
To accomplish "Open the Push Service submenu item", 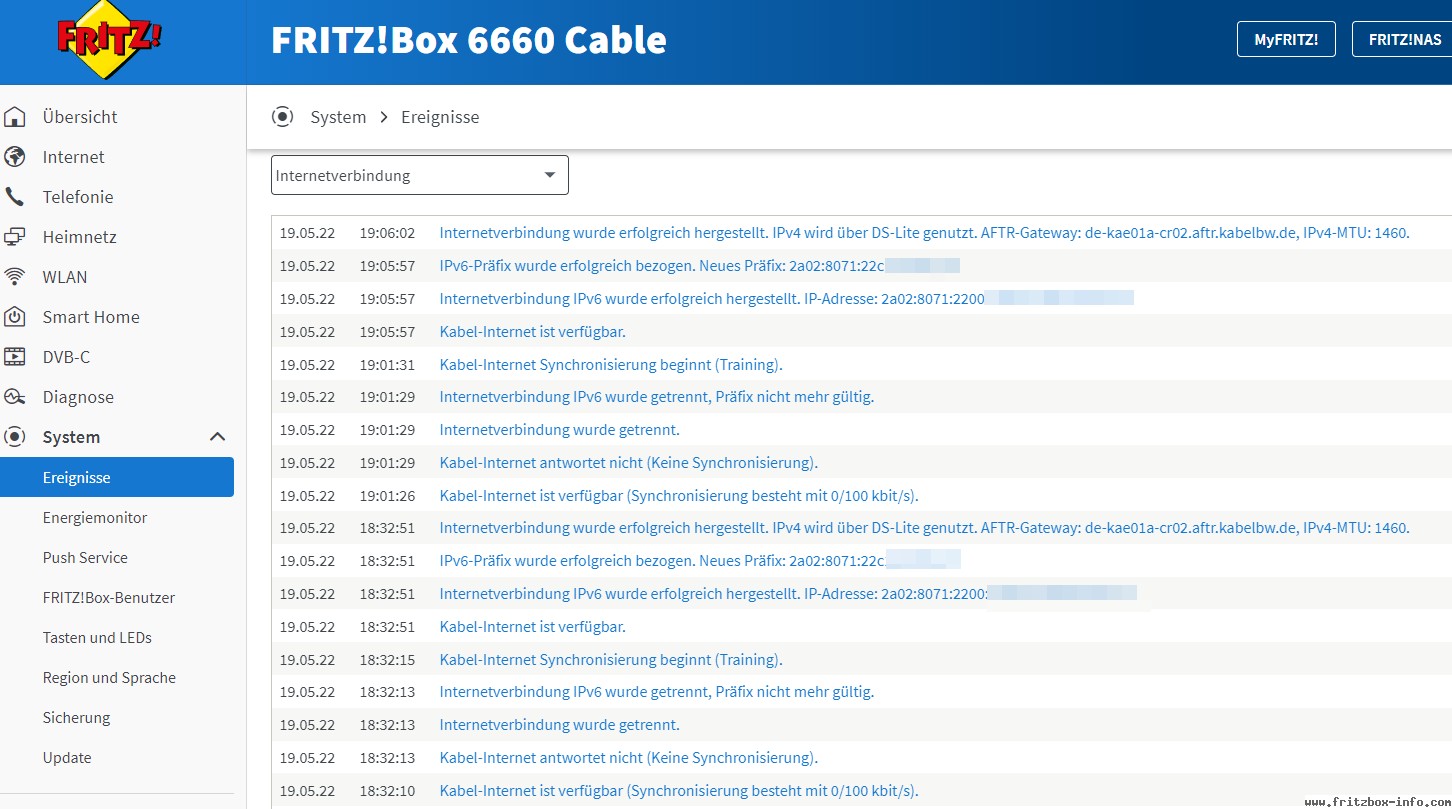I will point(85,557).
